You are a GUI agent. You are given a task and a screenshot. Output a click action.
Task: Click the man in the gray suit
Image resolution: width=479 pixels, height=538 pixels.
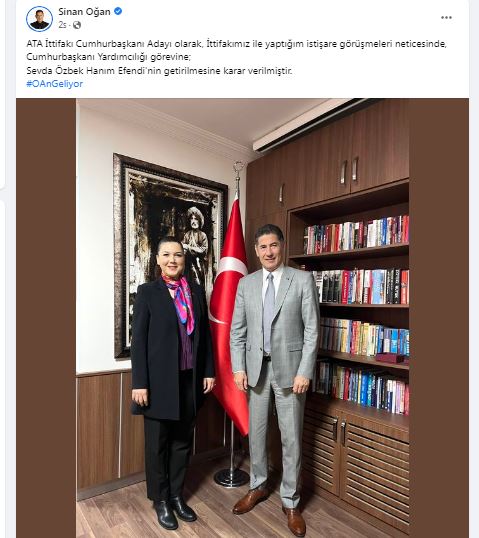tap(275, 370)
